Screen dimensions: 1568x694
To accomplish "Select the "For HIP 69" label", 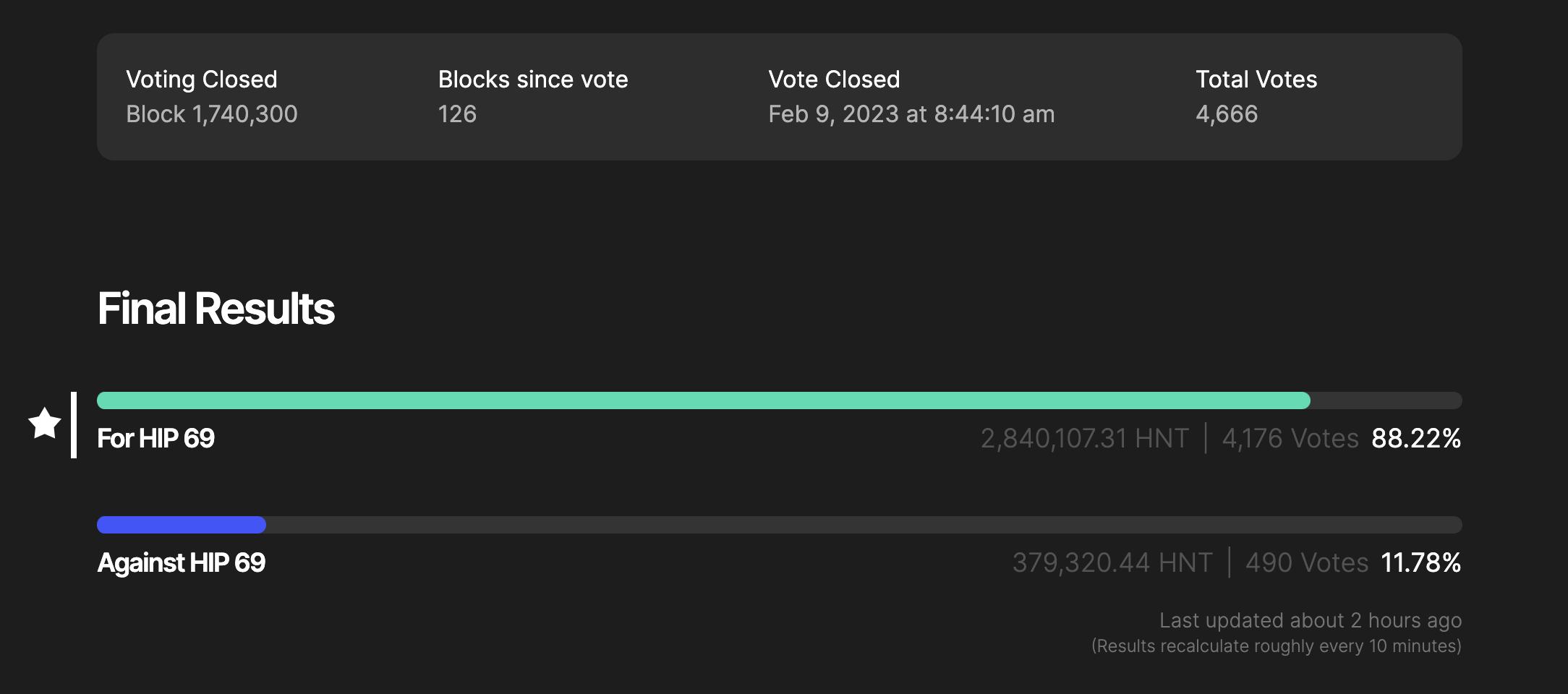I will 155,438.
